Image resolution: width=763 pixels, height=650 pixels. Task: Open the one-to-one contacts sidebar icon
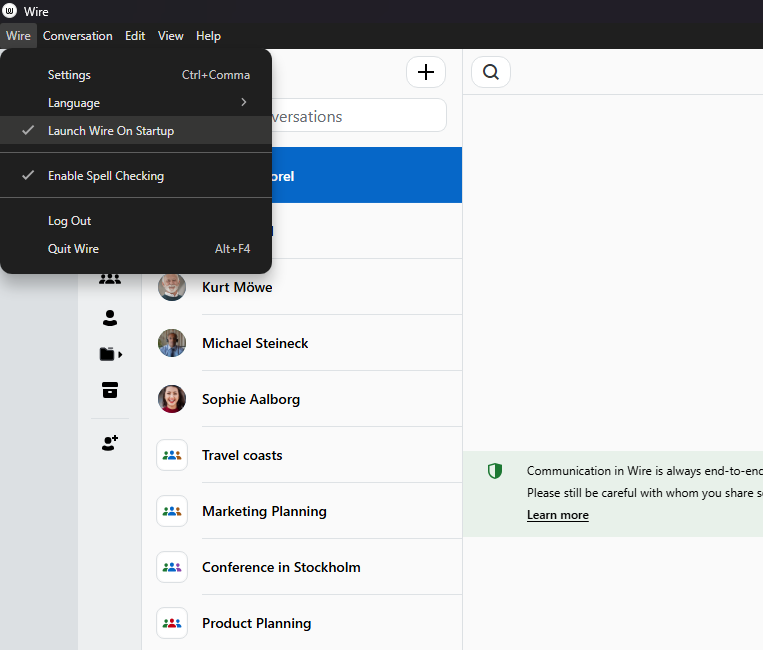click(110, 318)
